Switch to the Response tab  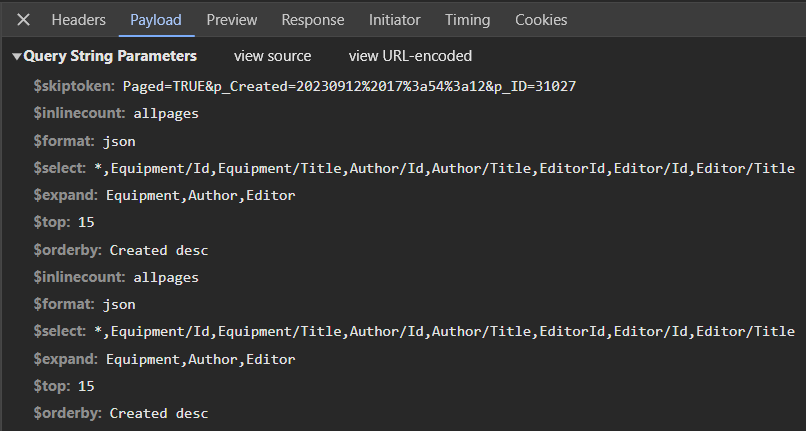click(312, 20)
